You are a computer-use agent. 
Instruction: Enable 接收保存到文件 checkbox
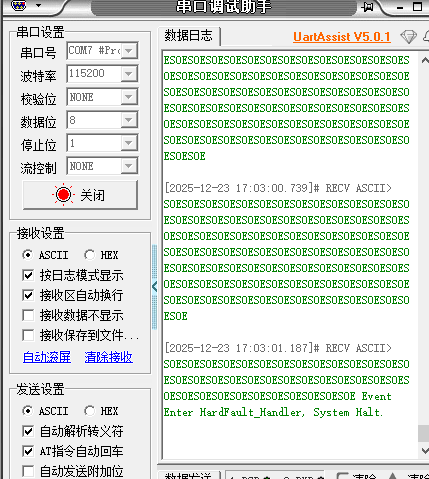tap(28, 335)
